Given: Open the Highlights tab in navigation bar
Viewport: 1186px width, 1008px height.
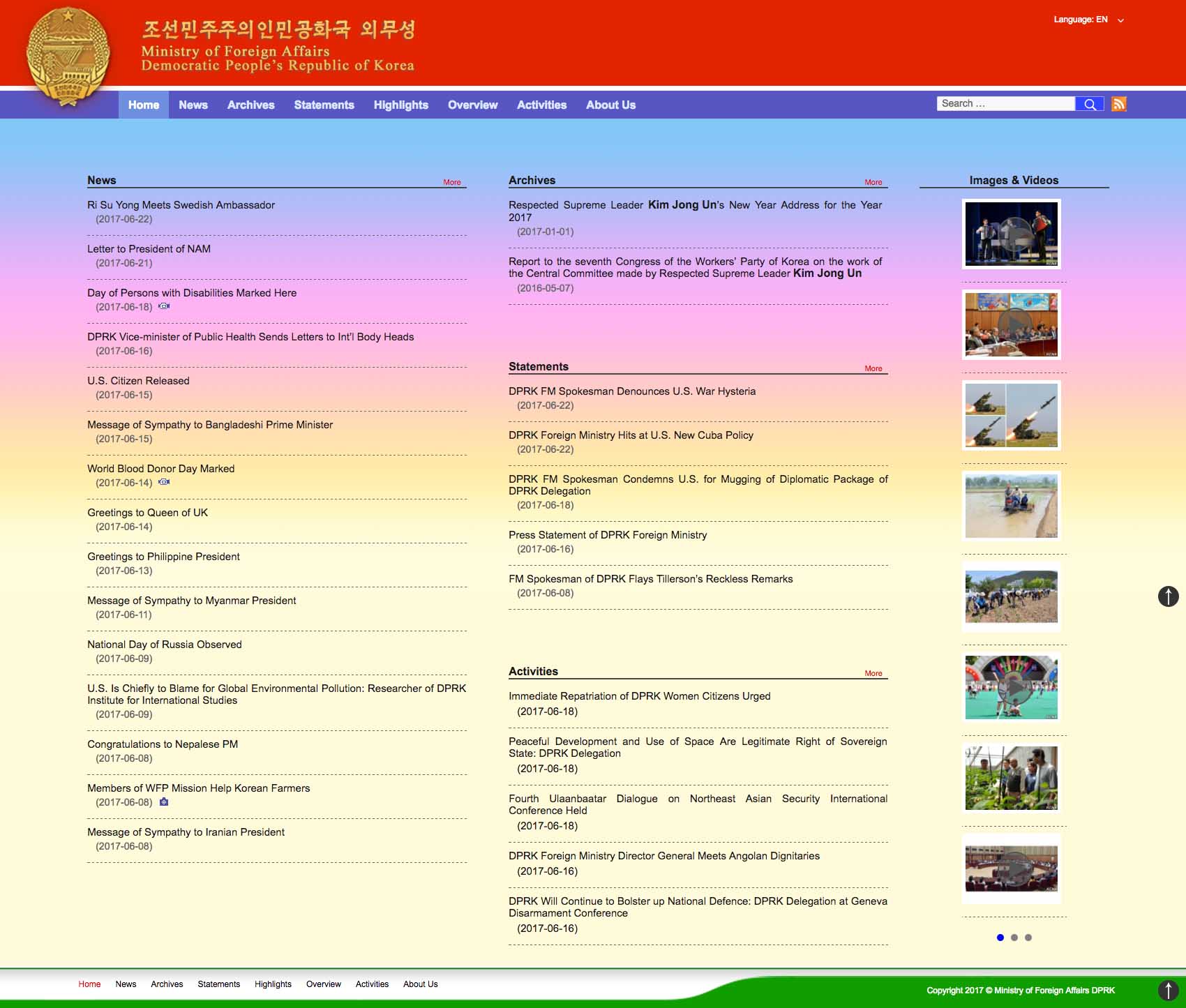Looking at the screenshot, I should coord(400,105).
